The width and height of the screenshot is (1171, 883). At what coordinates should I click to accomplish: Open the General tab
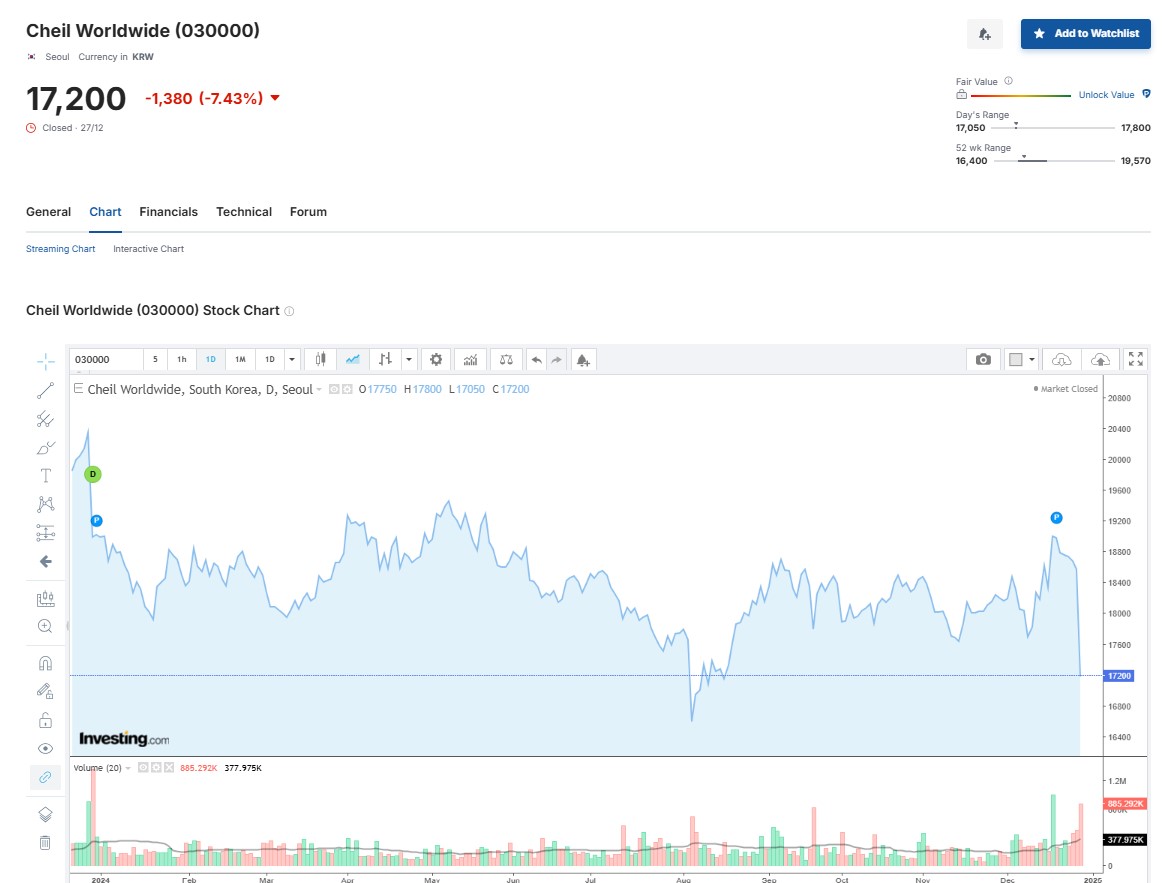(x=49, y=211)
